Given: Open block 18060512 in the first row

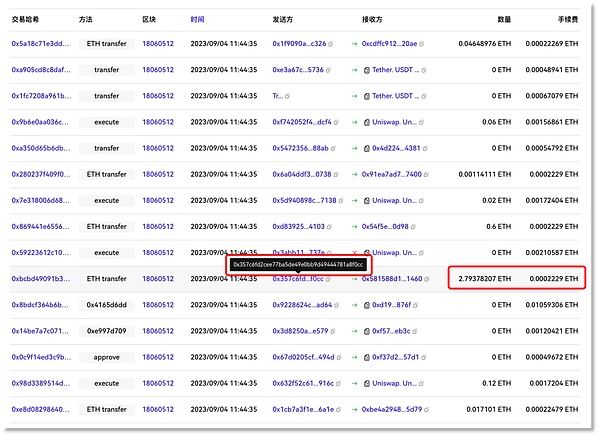Looking at the screenshot, I should pyautogui.click(x=159, y=44).
